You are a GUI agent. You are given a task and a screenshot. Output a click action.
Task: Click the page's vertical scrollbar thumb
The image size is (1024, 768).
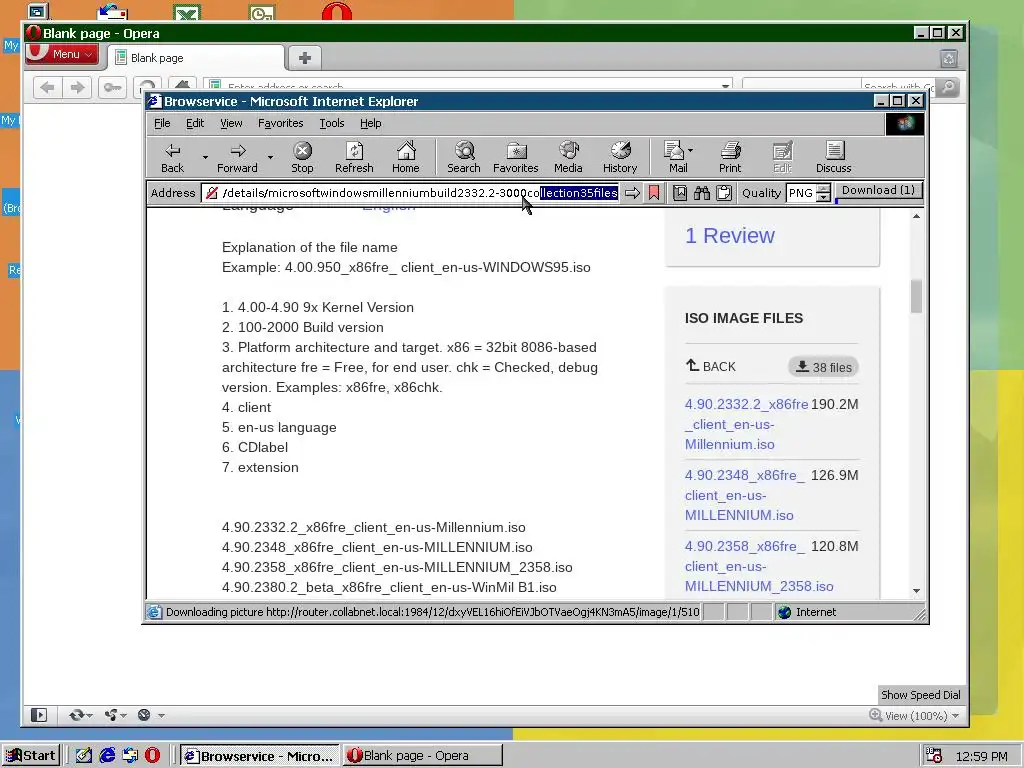(916, 296)
